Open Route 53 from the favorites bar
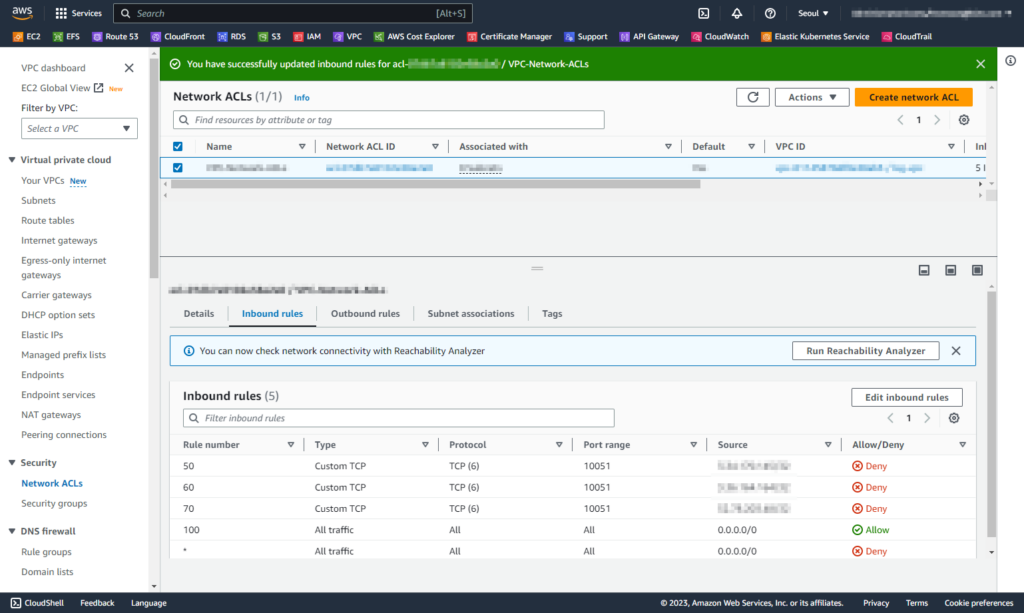Image resolution: width=1024 pixels, height=613 pixels. (115, 37)
